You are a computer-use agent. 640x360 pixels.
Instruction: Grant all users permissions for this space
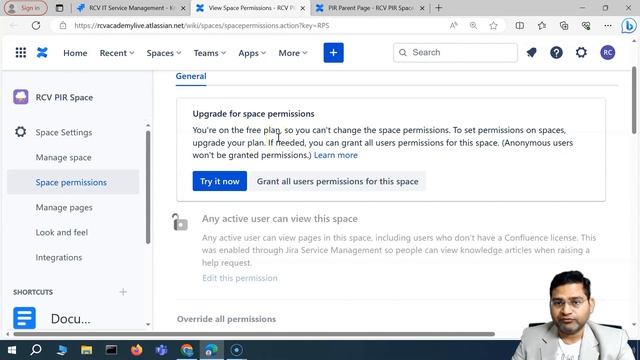338,181
